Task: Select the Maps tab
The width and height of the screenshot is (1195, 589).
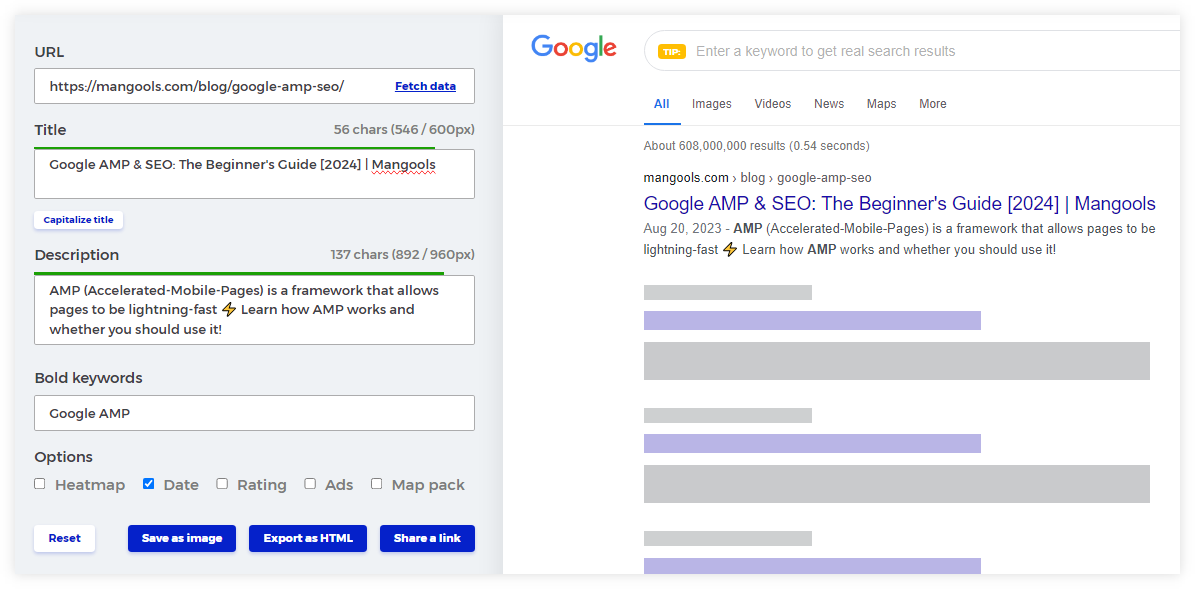Action: coord(881,103)
